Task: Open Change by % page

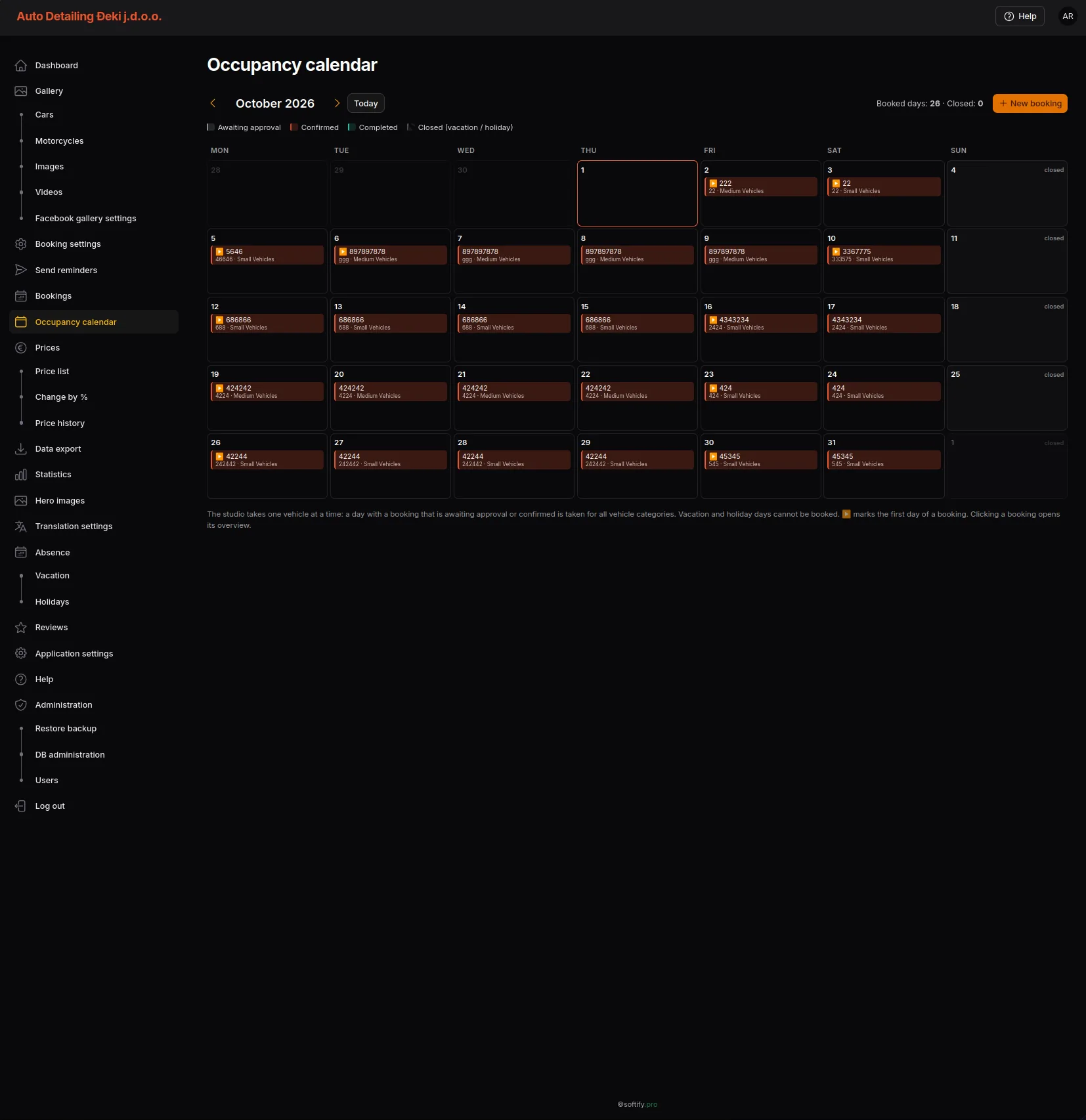Action: [x=61, y=397]
